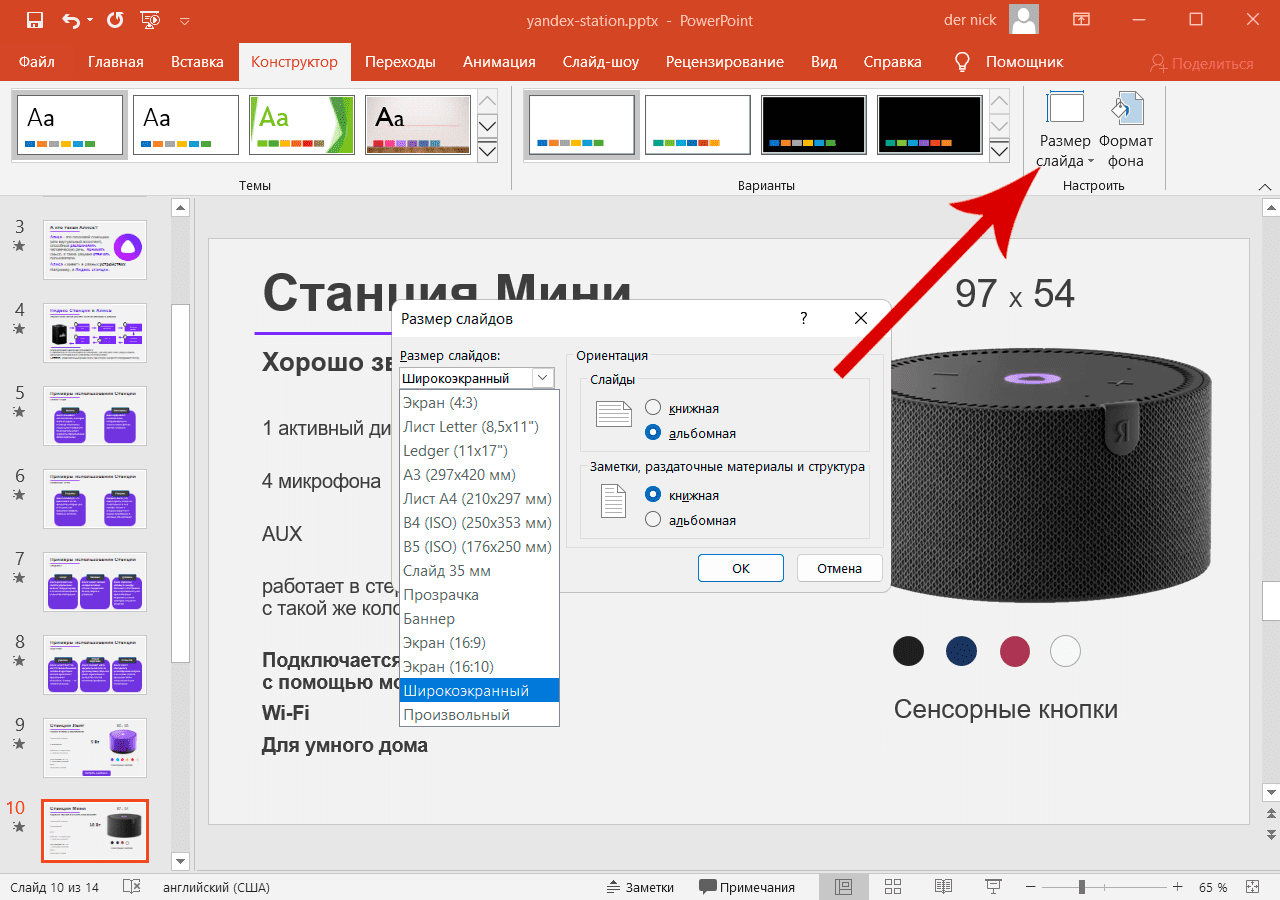The image size is (1280, 900).
Task: Open the Размер слайда slide size button
Action: pos(1065,129)
